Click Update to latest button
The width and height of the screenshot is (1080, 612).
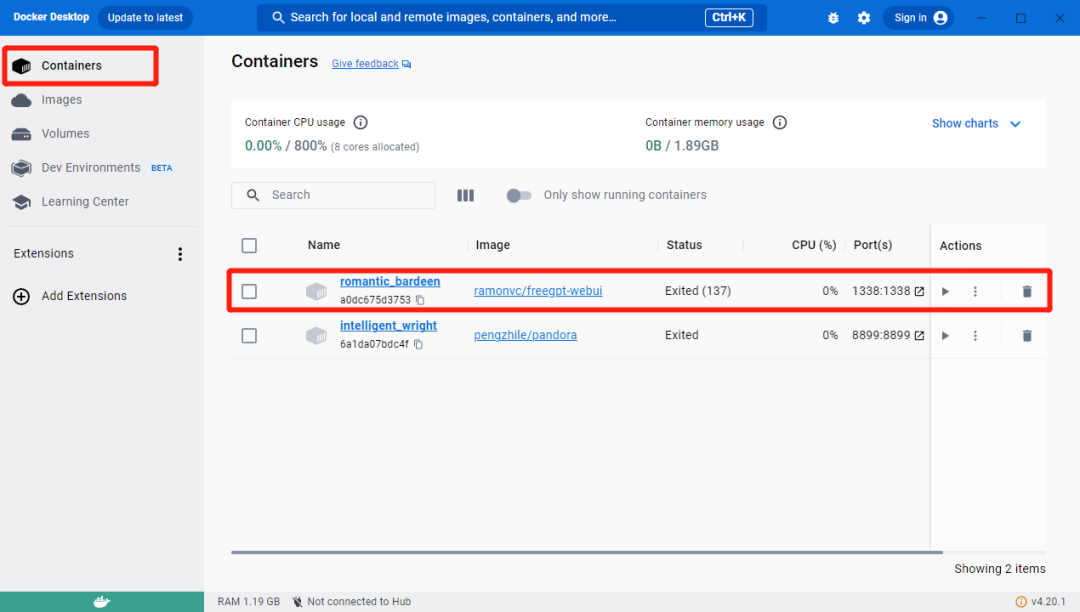(x=145, y=18)
